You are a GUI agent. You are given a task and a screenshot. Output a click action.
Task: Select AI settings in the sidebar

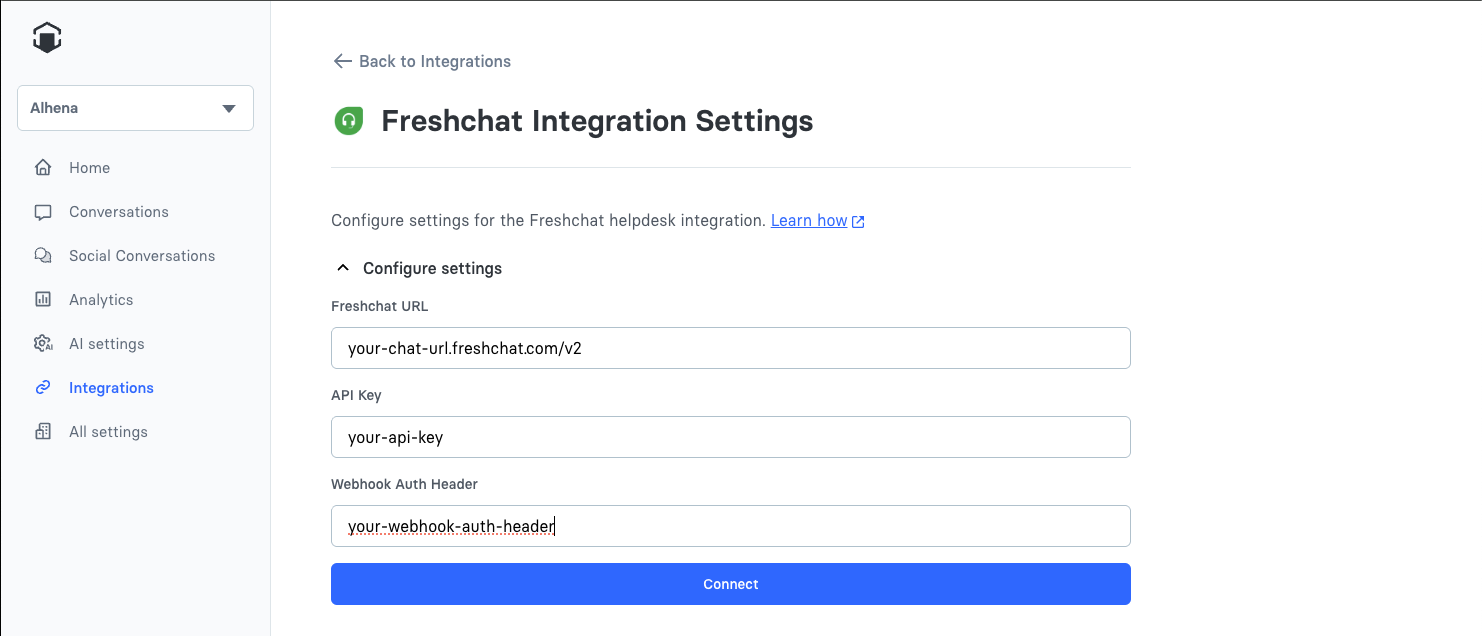(107, 344)
